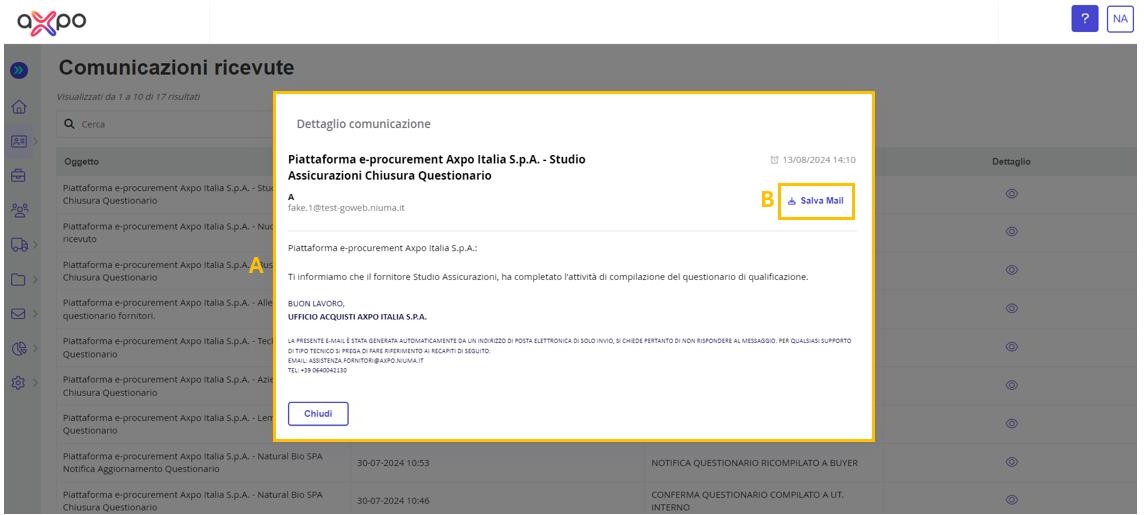
Task: Click the 'BUON LAVORO,' line
Action: pos(316,303)
